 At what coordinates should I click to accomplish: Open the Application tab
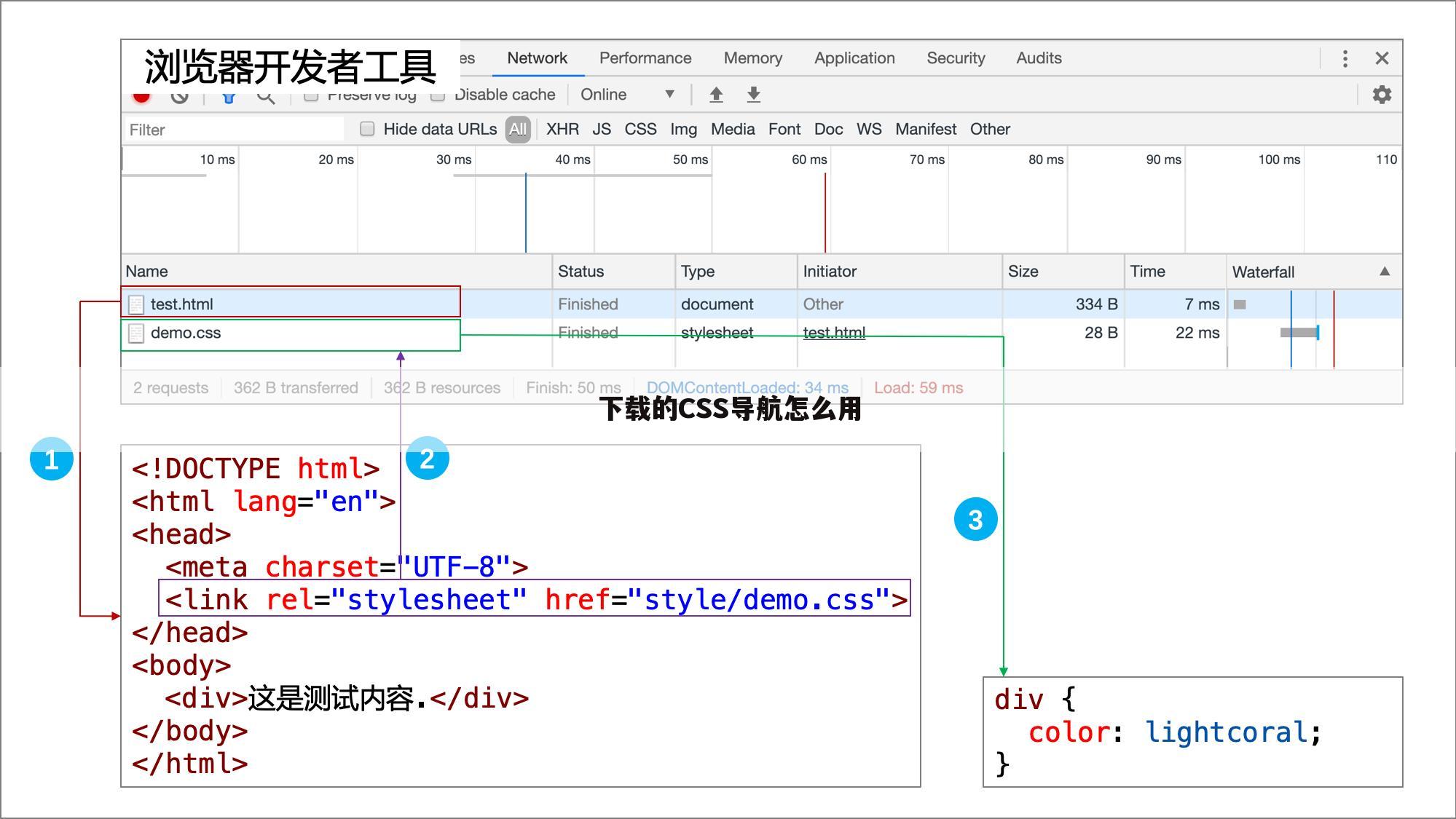click(854, 58)
